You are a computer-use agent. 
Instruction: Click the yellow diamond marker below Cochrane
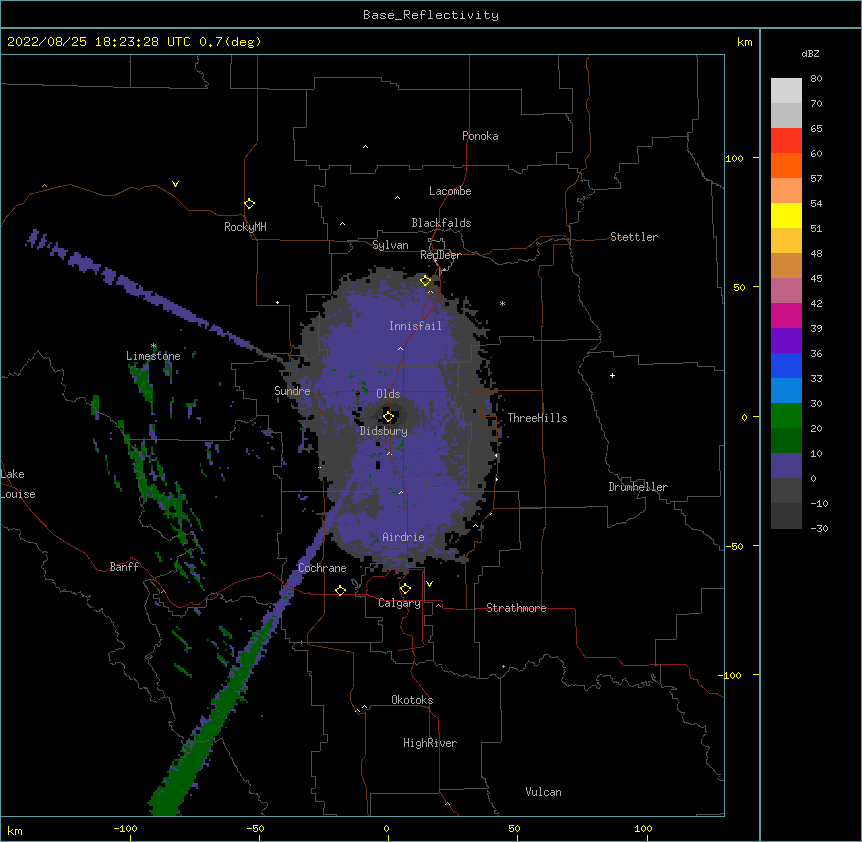340,590
